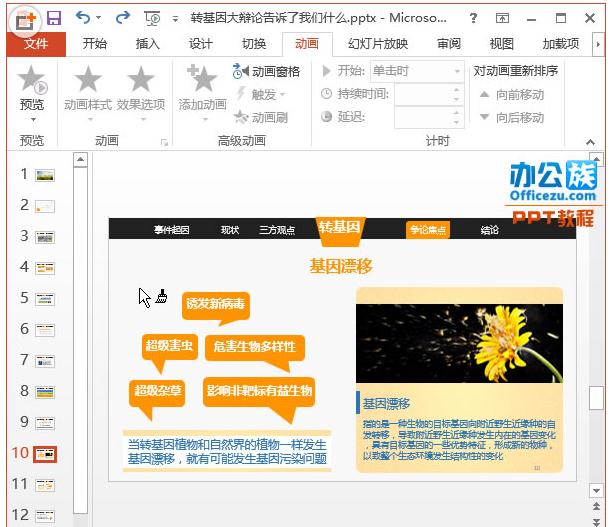Viewport: 611px width, 527px height.
Task: Switch to the 插入 ribbon tab
Action: pos(148,44)
